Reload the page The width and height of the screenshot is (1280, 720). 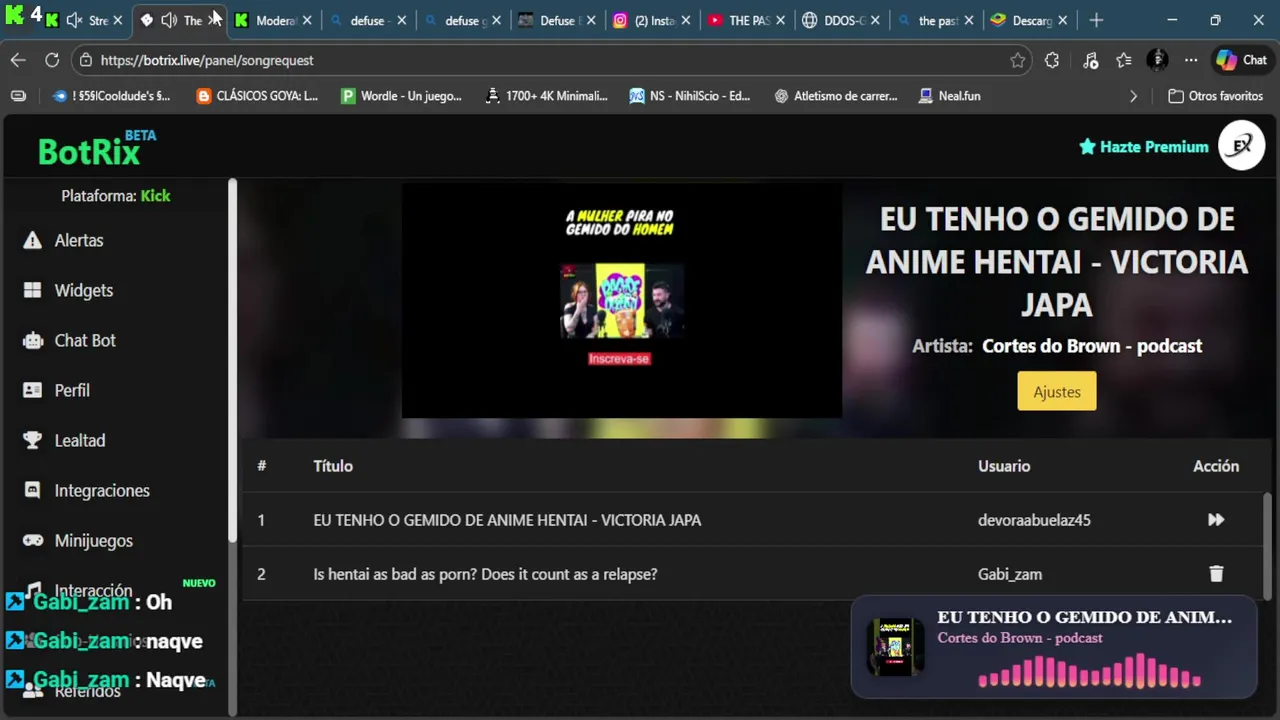coord(52,60)
